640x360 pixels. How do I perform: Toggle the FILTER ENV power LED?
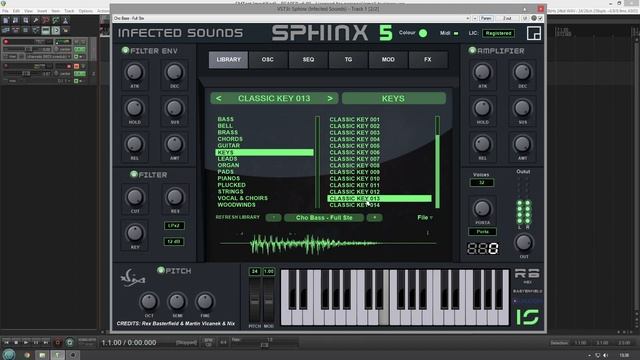coord(125,51)
